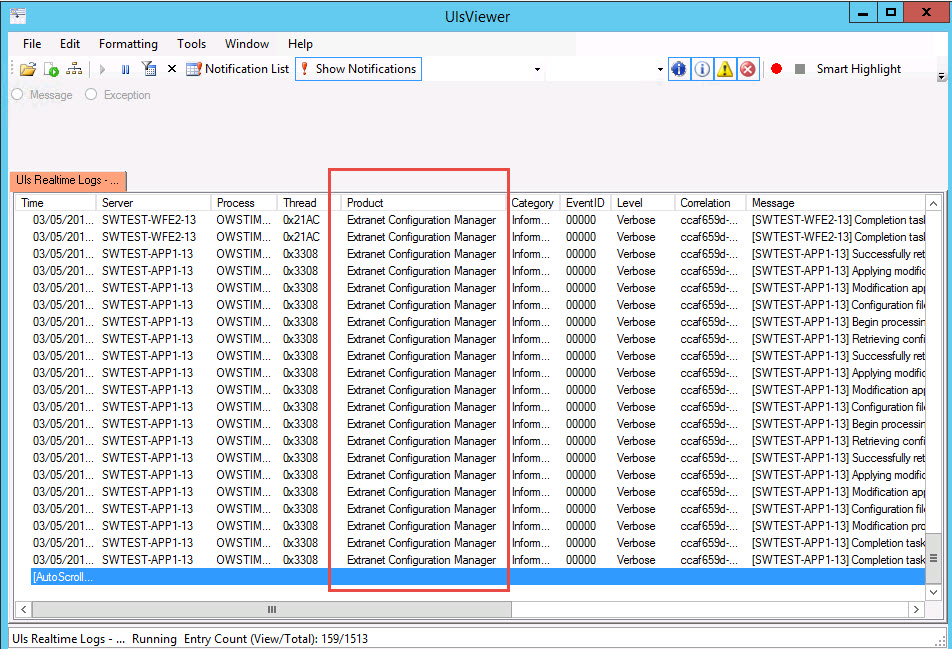Toggle the red error level filter
This screenshot has height=649, width=952.
748,69
